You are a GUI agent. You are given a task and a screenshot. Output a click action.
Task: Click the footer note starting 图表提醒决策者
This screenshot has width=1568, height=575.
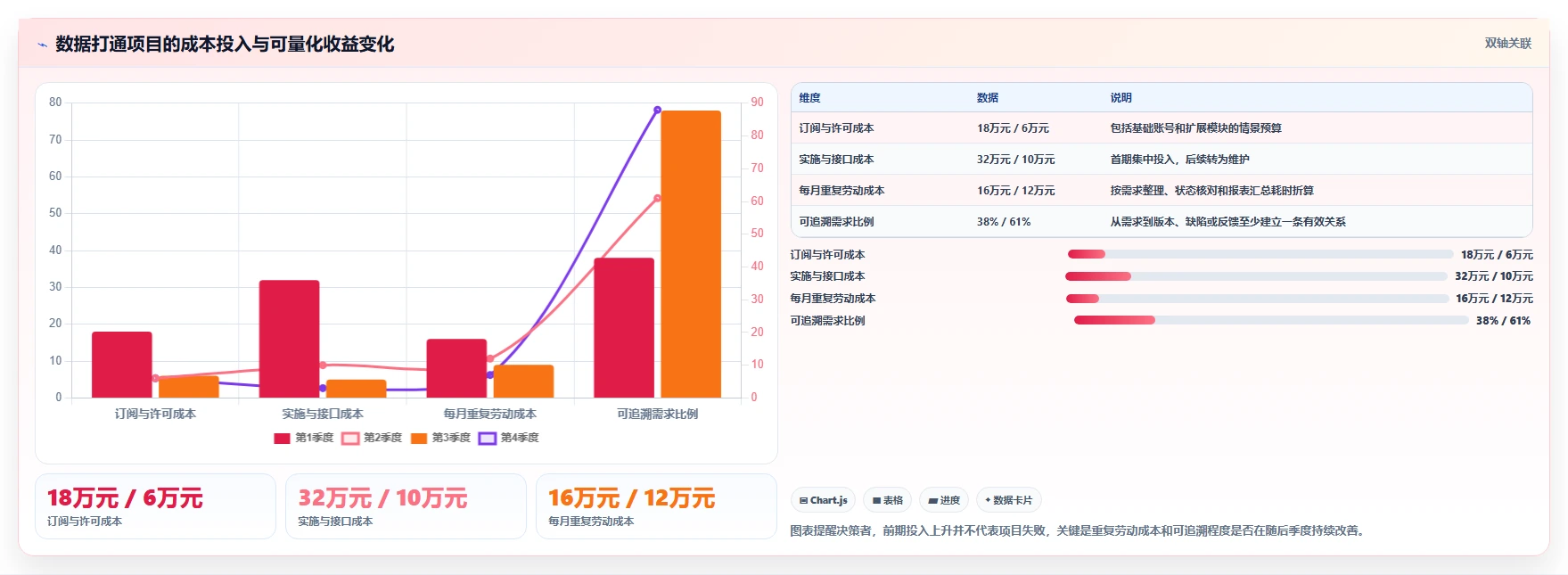[1080, 531]
